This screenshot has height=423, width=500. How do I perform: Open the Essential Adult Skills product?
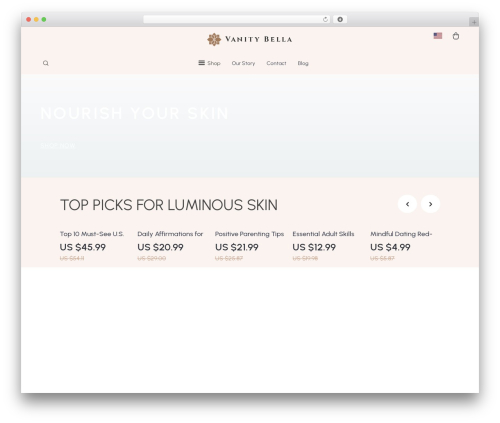pos(323,234)
